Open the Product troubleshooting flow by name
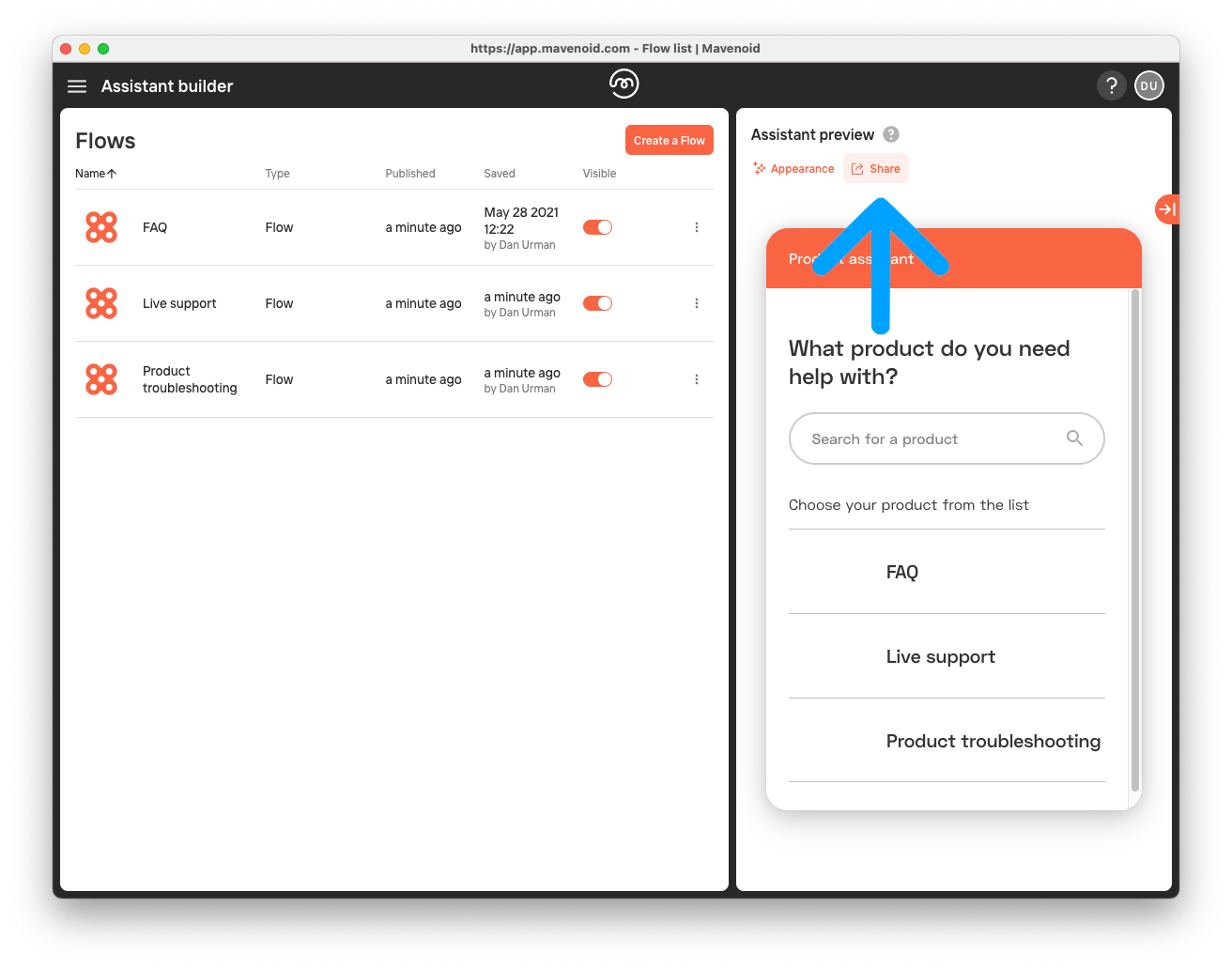The height and width of the screenshot is (968, 1232). point(190,379)
